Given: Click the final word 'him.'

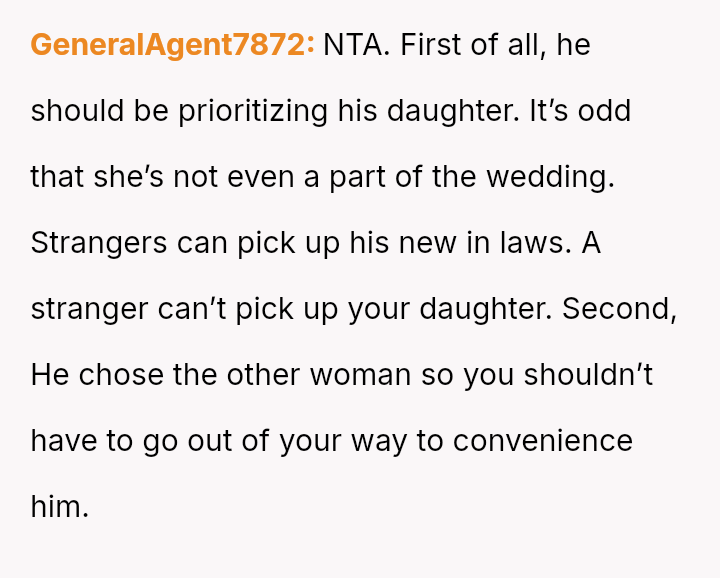Looking at the screenshot, I should point(60,507).
